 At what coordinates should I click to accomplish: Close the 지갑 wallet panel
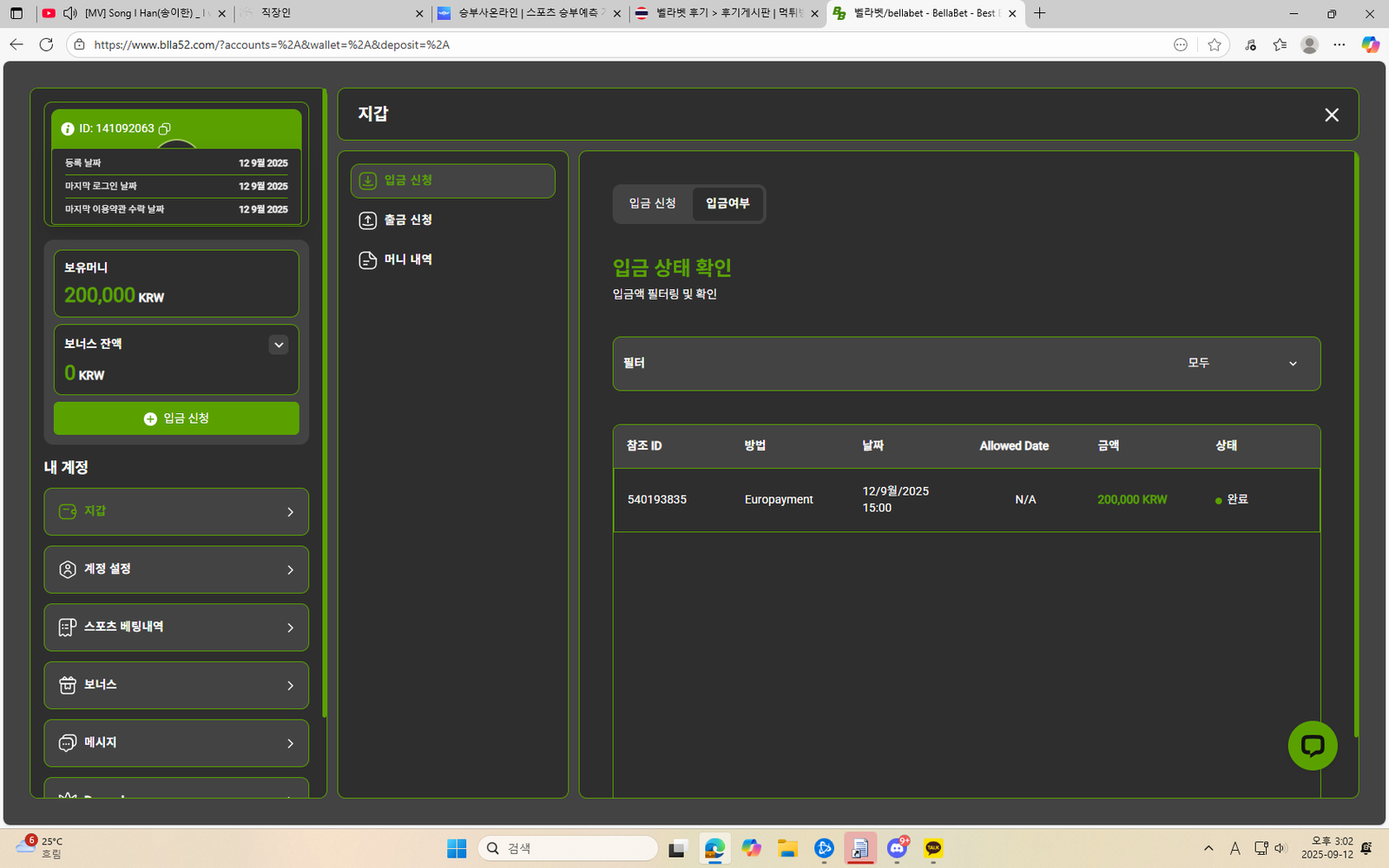(1331, 115)
